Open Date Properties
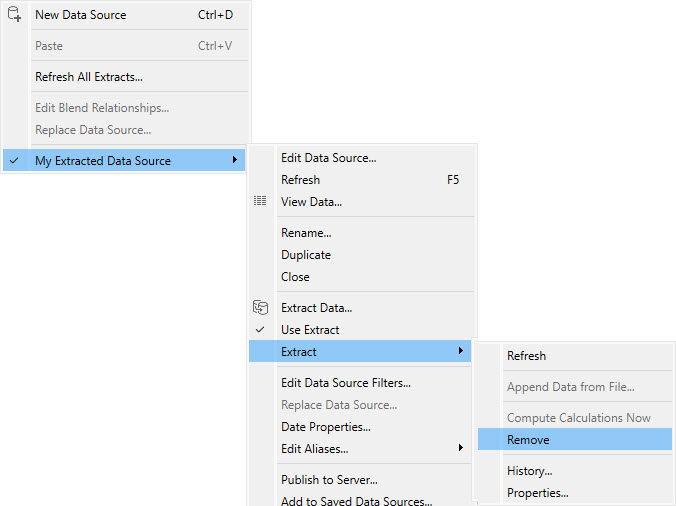Screen dimensions: 676x506 (x=325, y=427)
